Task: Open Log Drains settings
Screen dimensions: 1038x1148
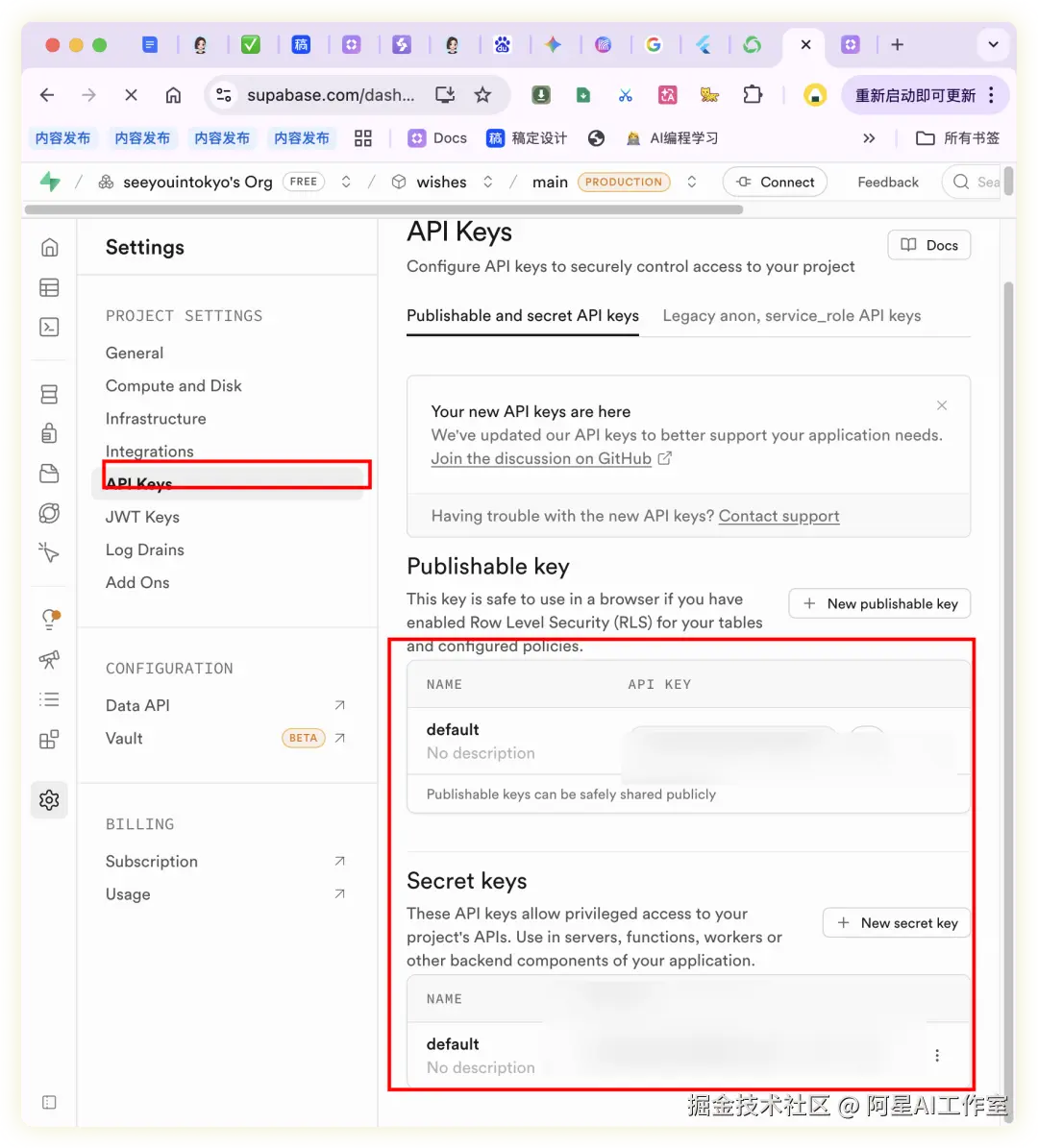Action: pos(144,550)
